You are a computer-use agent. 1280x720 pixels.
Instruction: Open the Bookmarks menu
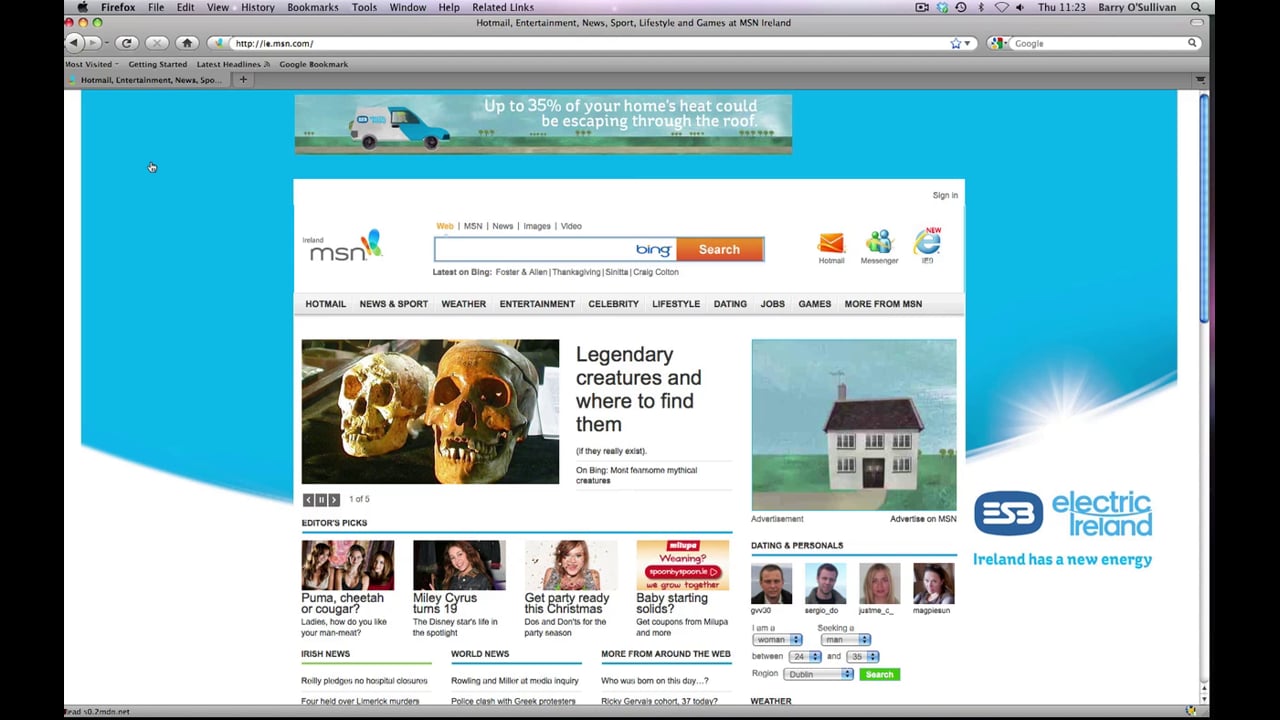pos(312,7)
